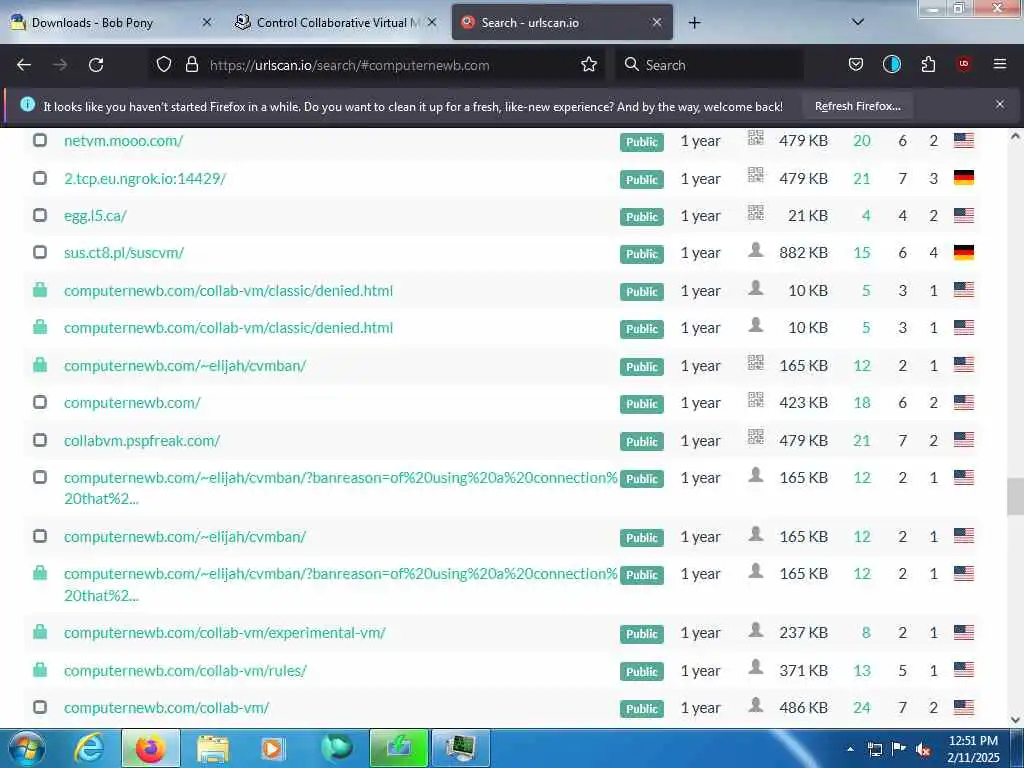Open the blue half-circle extension icon
Viewport: 1024px width, 768px height.
click(891, 65)
